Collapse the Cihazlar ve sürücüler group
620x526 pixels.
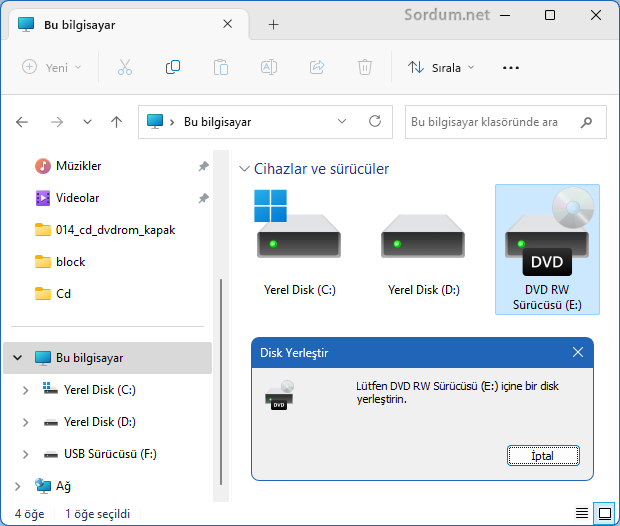[244, 169]
